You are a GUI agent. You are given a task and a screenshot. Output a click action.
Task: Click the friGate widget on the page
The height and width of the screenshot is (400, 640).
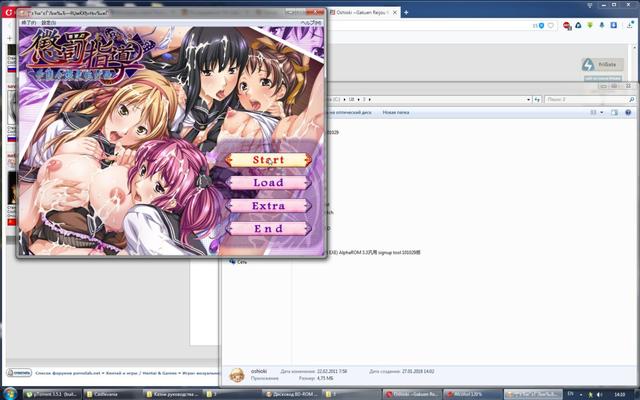(602, 64)
